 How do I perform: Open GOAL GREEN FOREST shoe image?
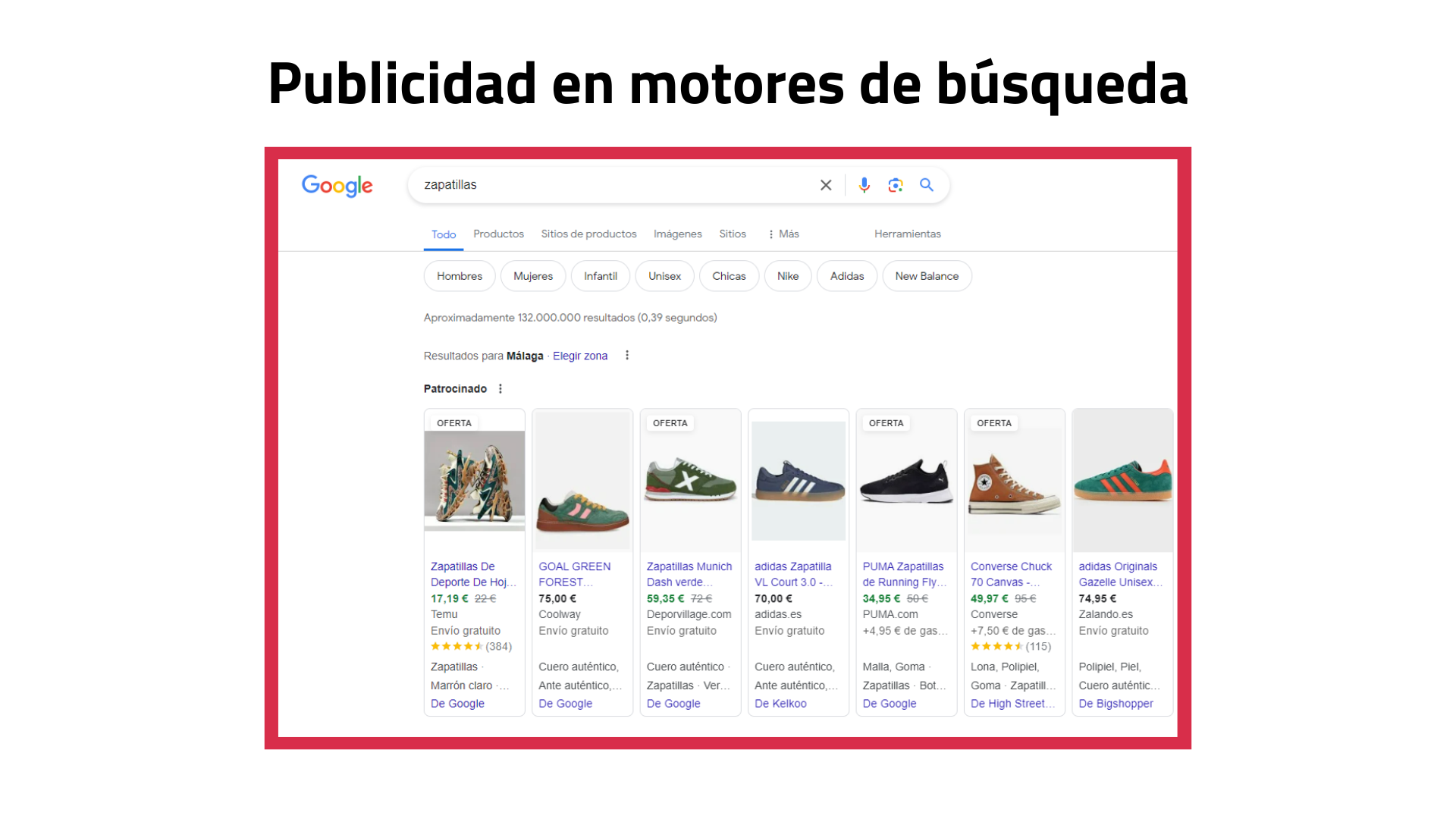(x=582, y=481)
